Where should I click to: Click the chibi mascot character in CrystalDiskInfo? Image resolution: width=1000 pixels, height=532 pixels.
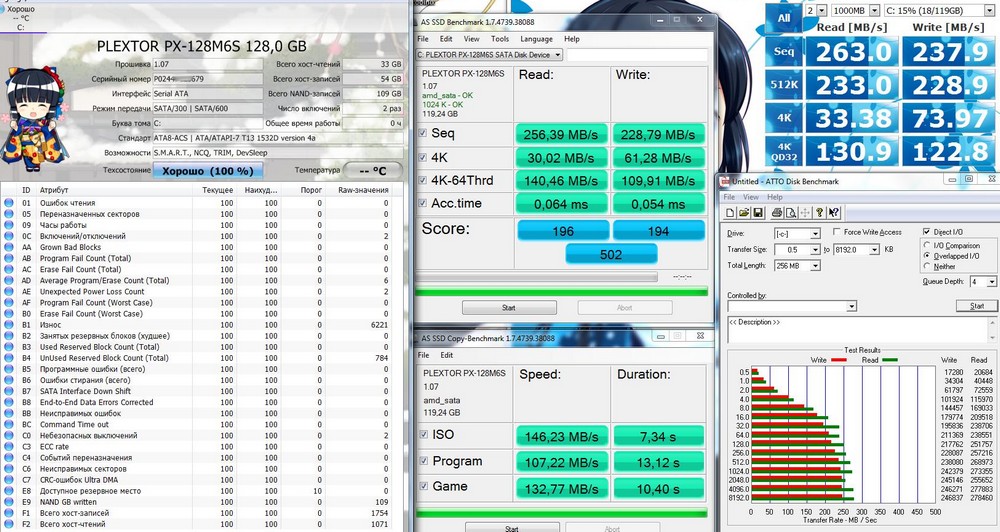click(x=33, y=121)
